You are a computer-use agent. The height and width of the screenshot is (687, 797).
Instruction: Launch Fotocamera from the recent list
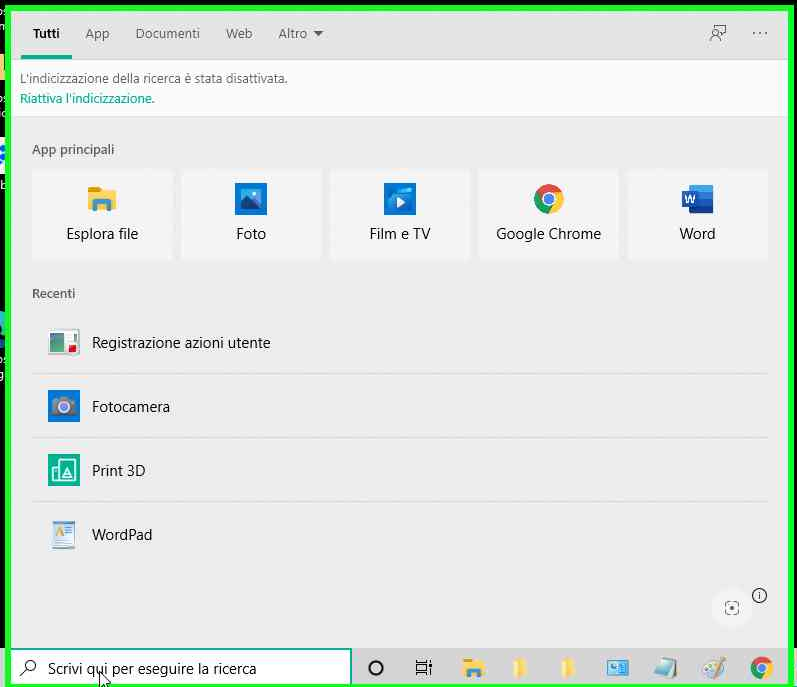point(400,407)
